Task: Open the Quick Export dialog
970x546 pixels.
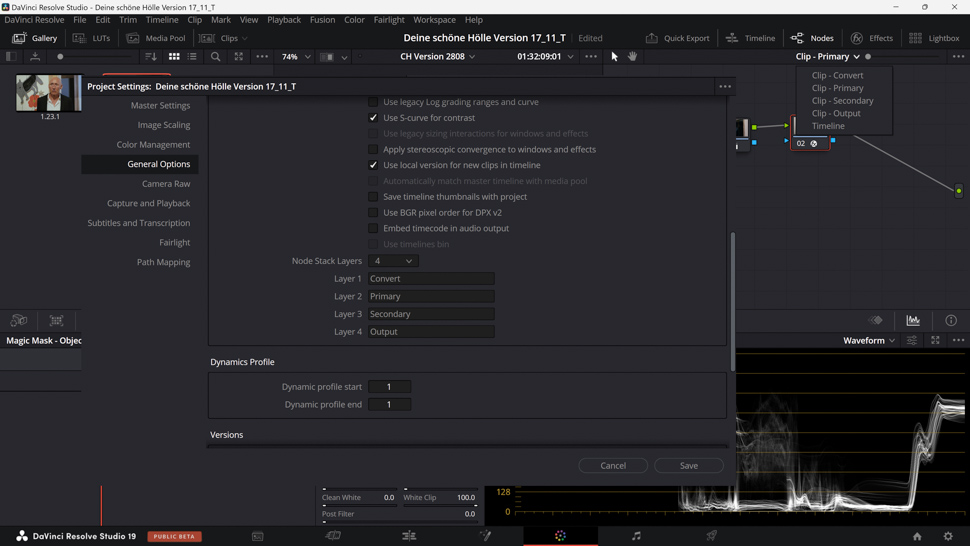Action: 677,38
